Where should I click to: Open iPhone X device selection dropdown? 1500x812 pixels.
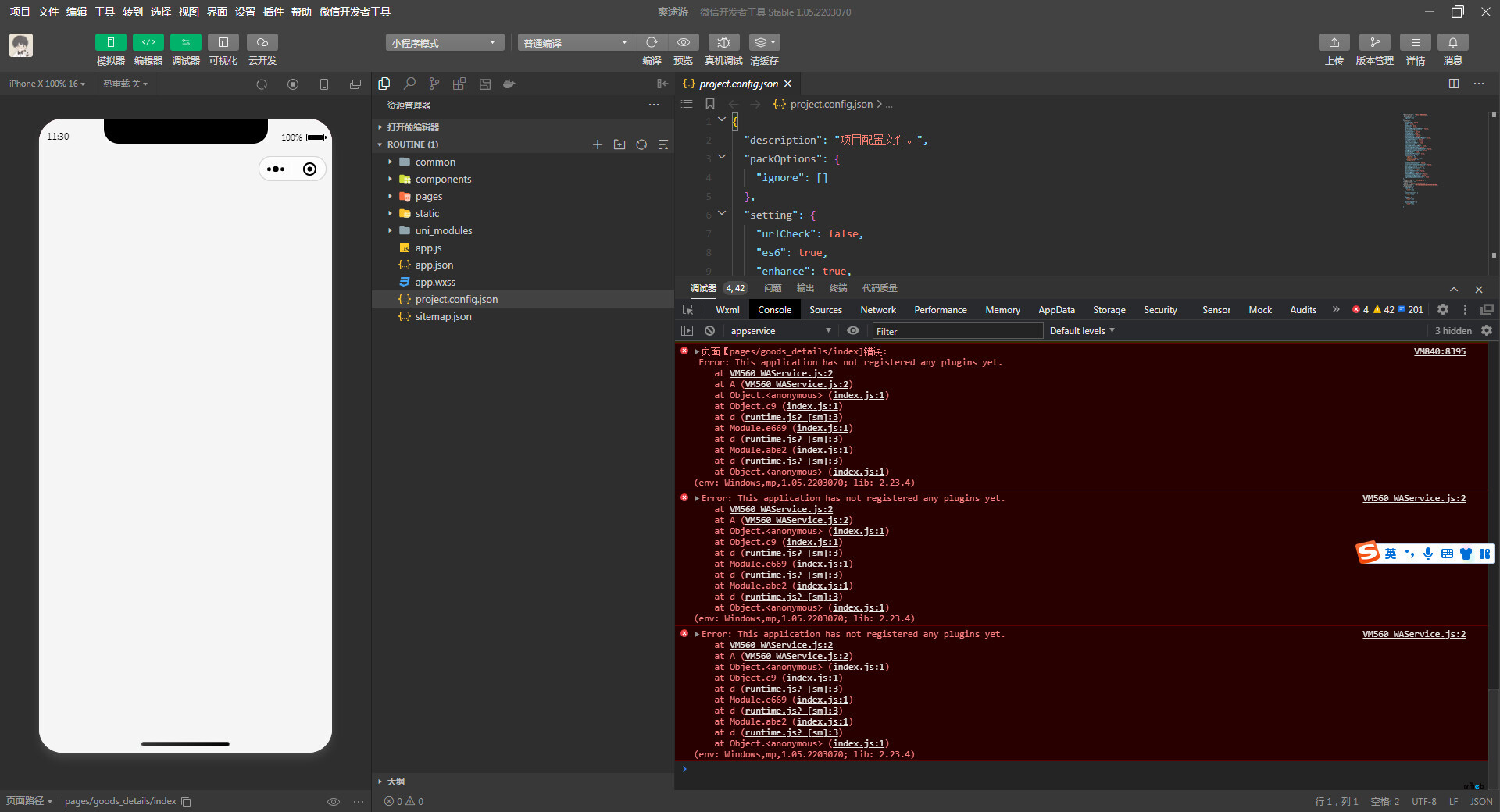tap(47, 84)
